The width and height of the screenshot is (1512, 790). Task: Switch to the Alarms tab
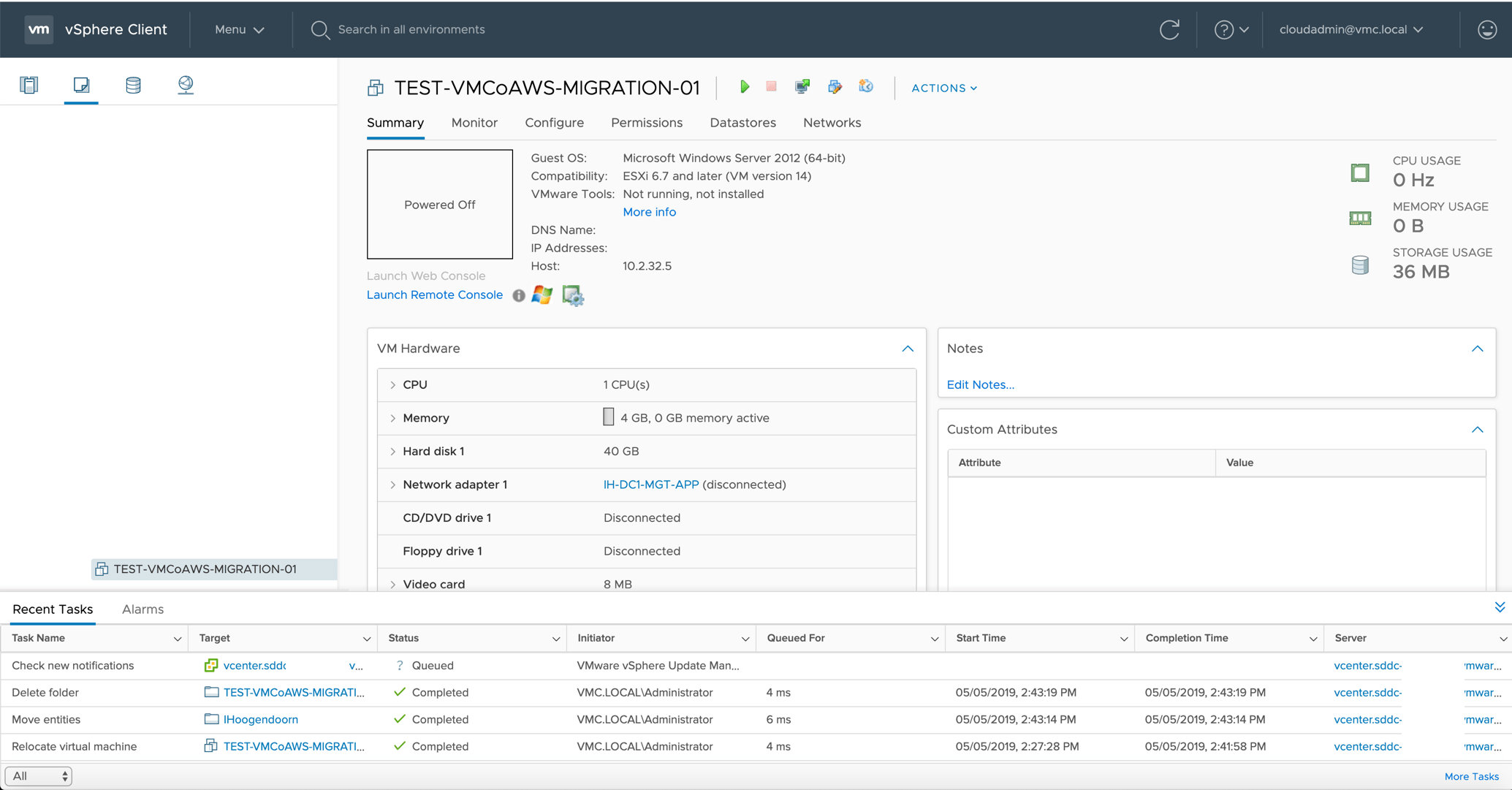coord(143,609)
